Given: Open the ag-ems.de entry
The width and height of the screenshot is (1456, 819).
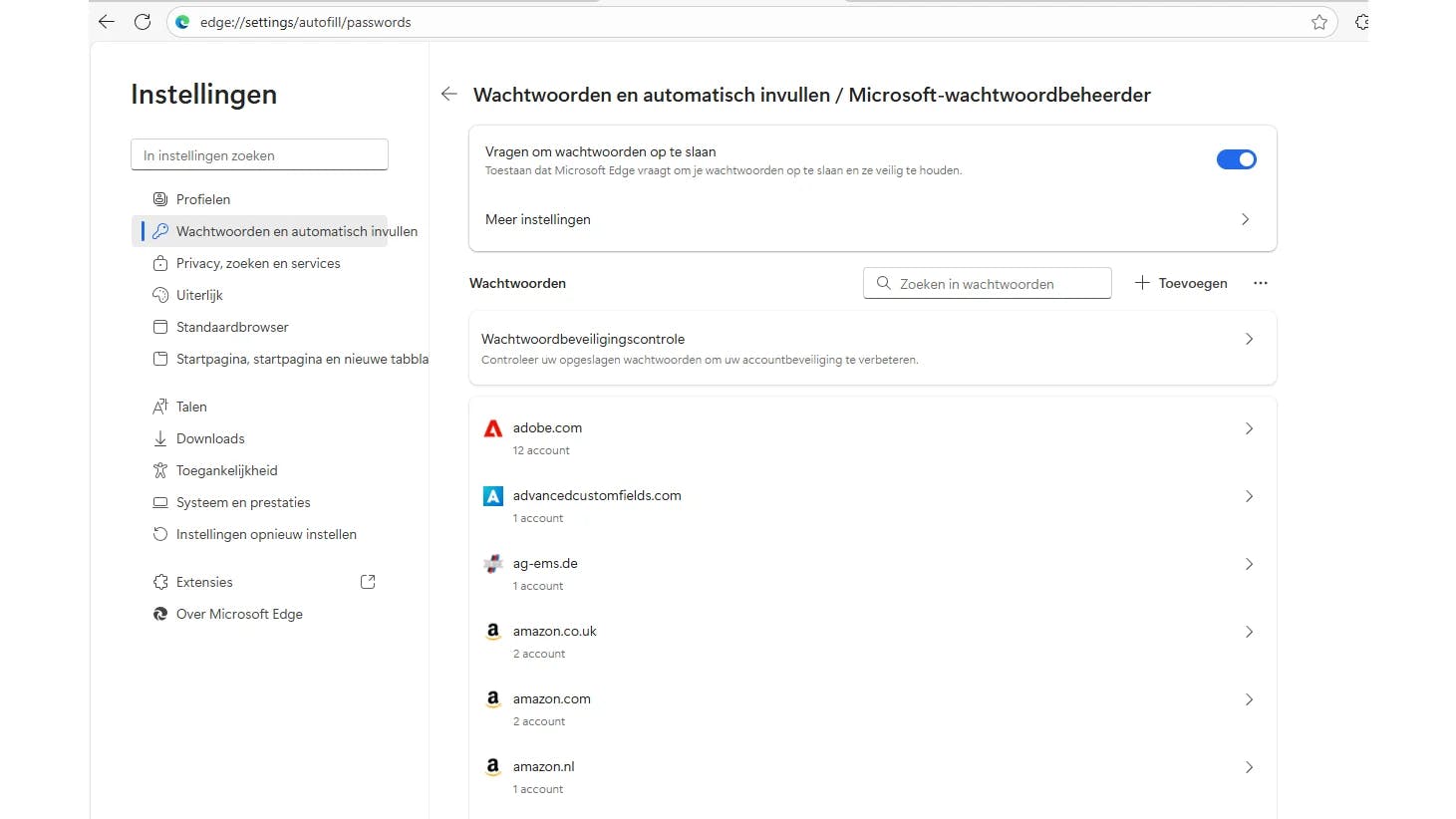Looking at the screenshot, I should tap(873, 573).
